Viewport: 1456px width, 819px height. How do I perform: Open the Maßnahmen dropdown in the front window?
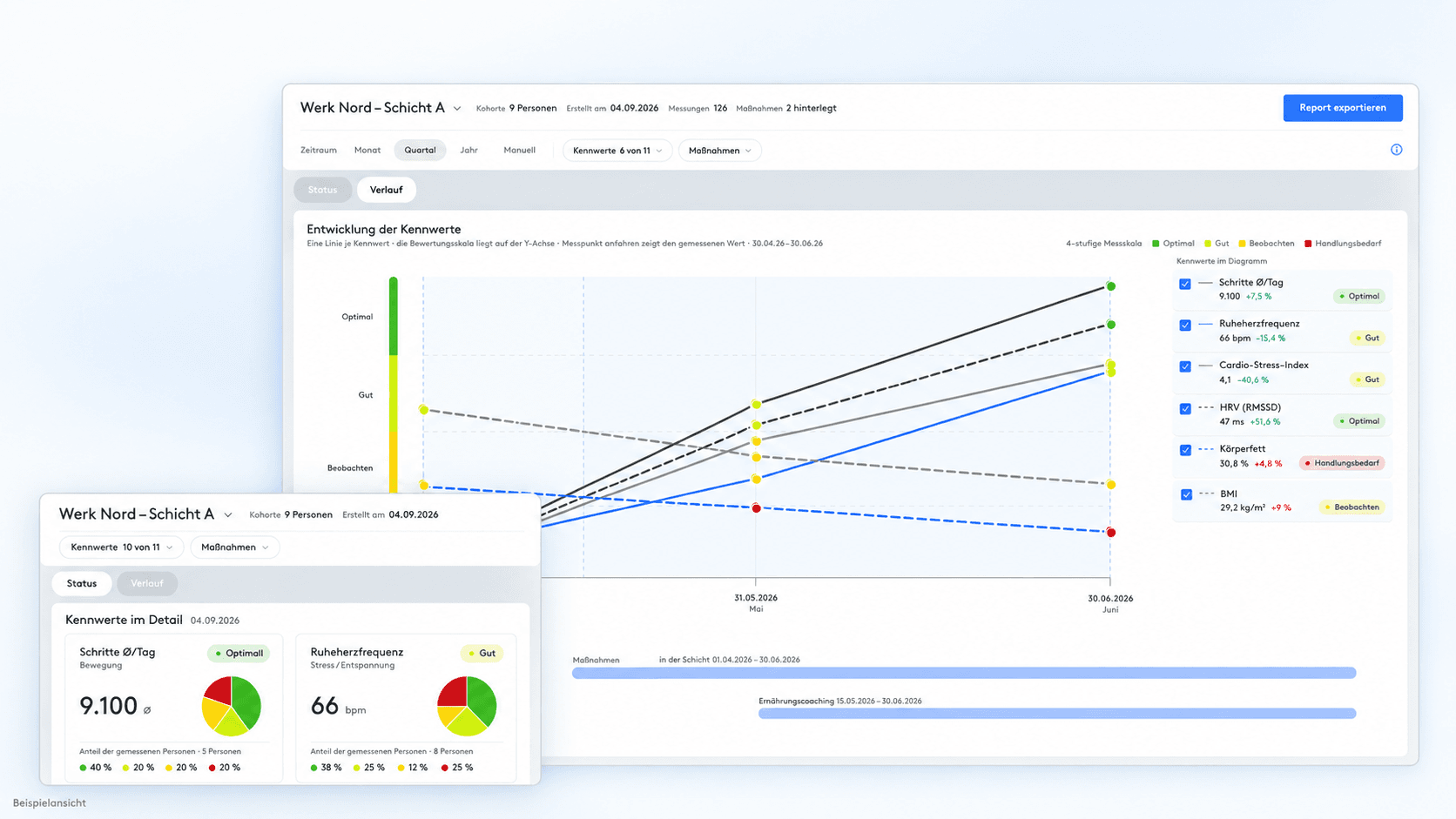(234, 547)
